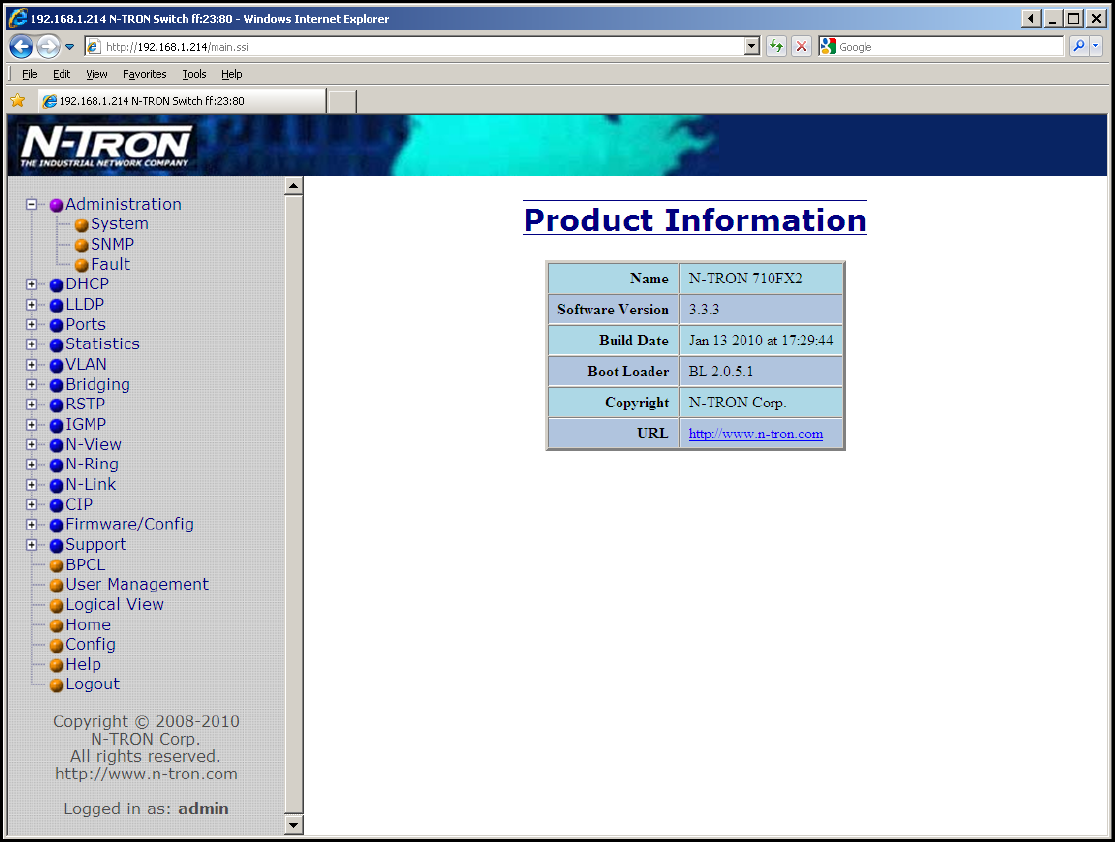Open the User Management link
The height and width of the screenshot is (842, 1115).
click(x=137, y=585)
